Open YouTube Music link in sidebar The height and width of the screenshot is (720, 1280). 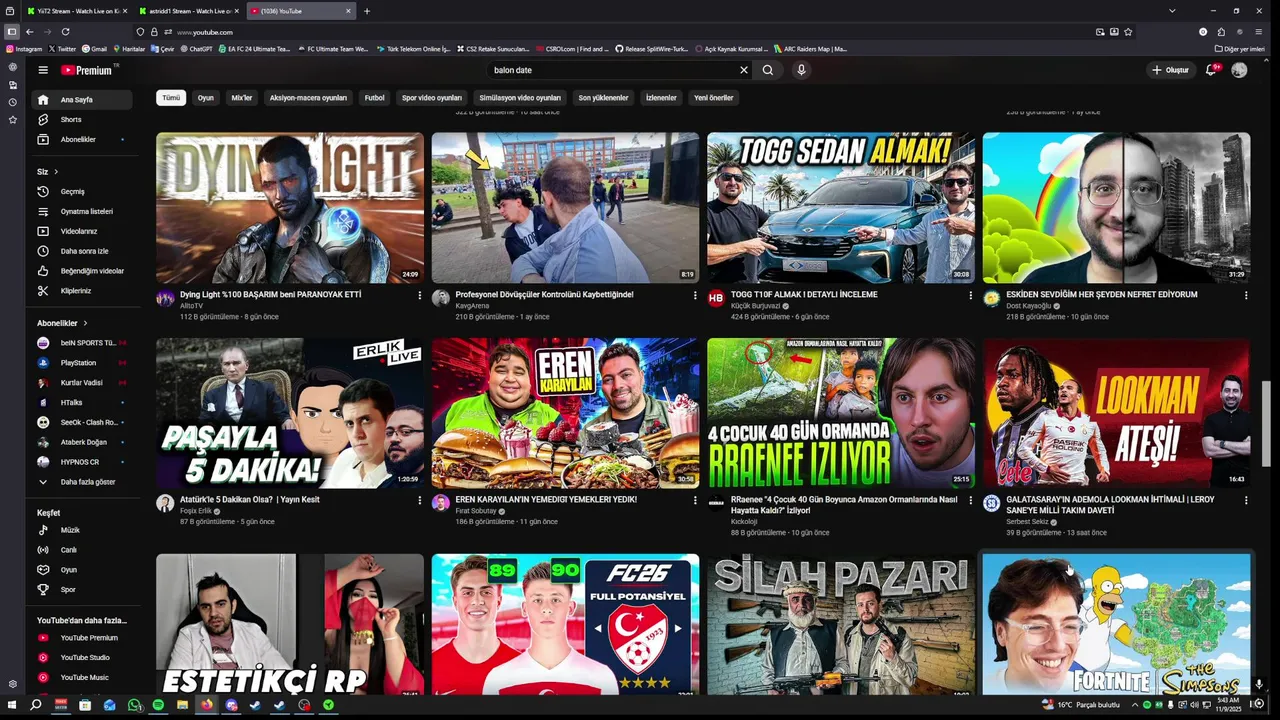tap(82, 678)
